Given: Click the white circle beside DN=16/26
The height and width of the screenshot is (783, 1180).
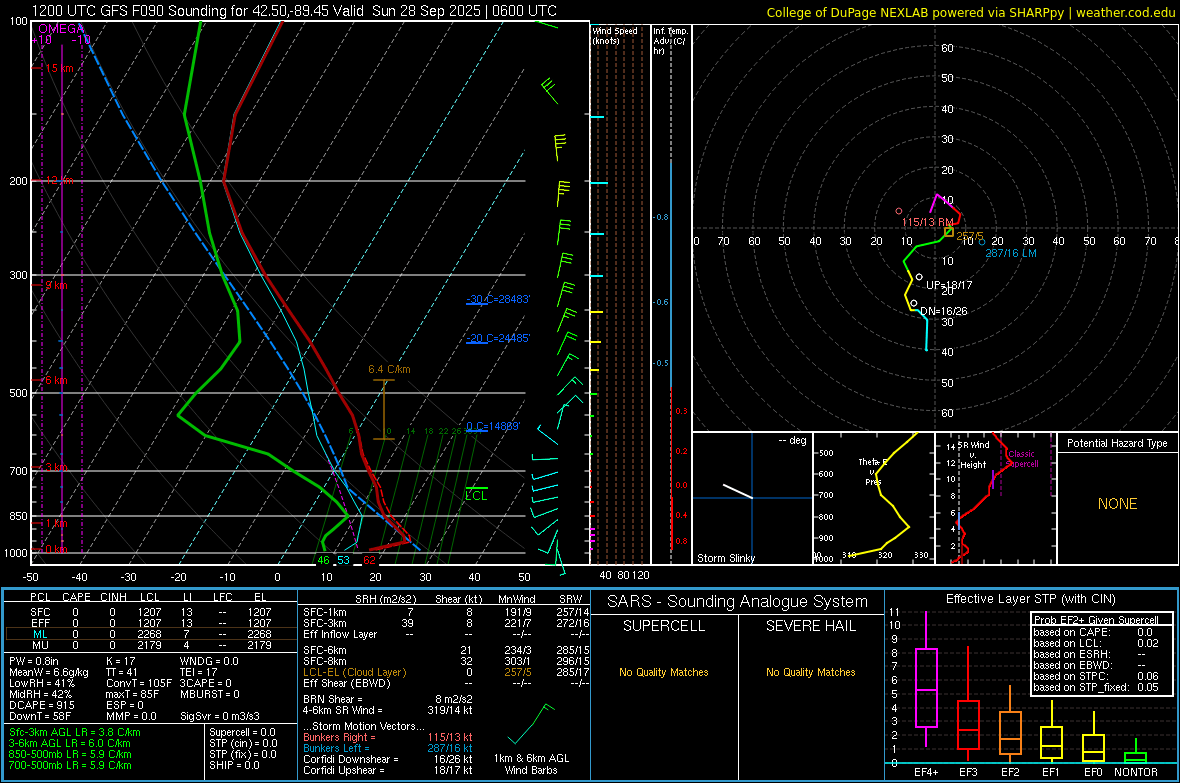Looking at the screenshot, I should click(914, 303).
